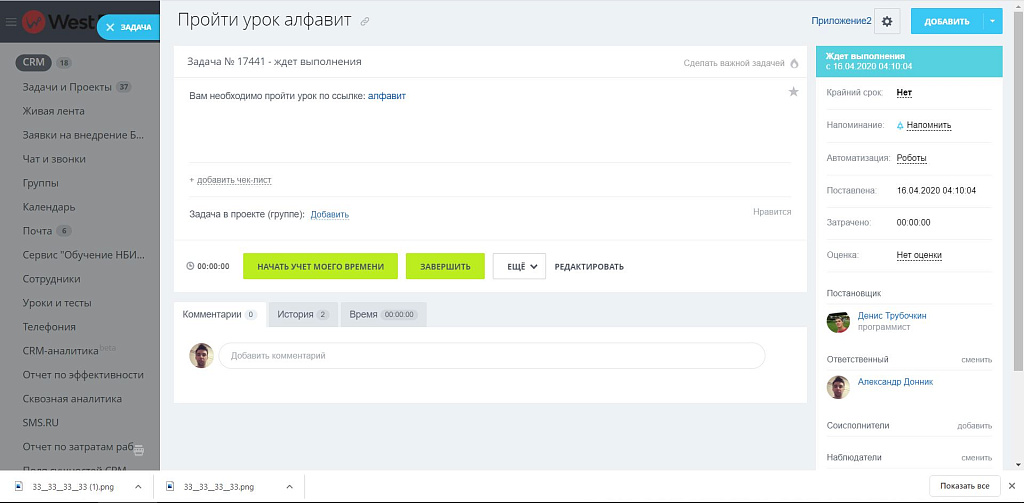The image size is (1024, 503).
Task: Switch to the История tab
Action: pyautogui.click(x=302, y=314)
